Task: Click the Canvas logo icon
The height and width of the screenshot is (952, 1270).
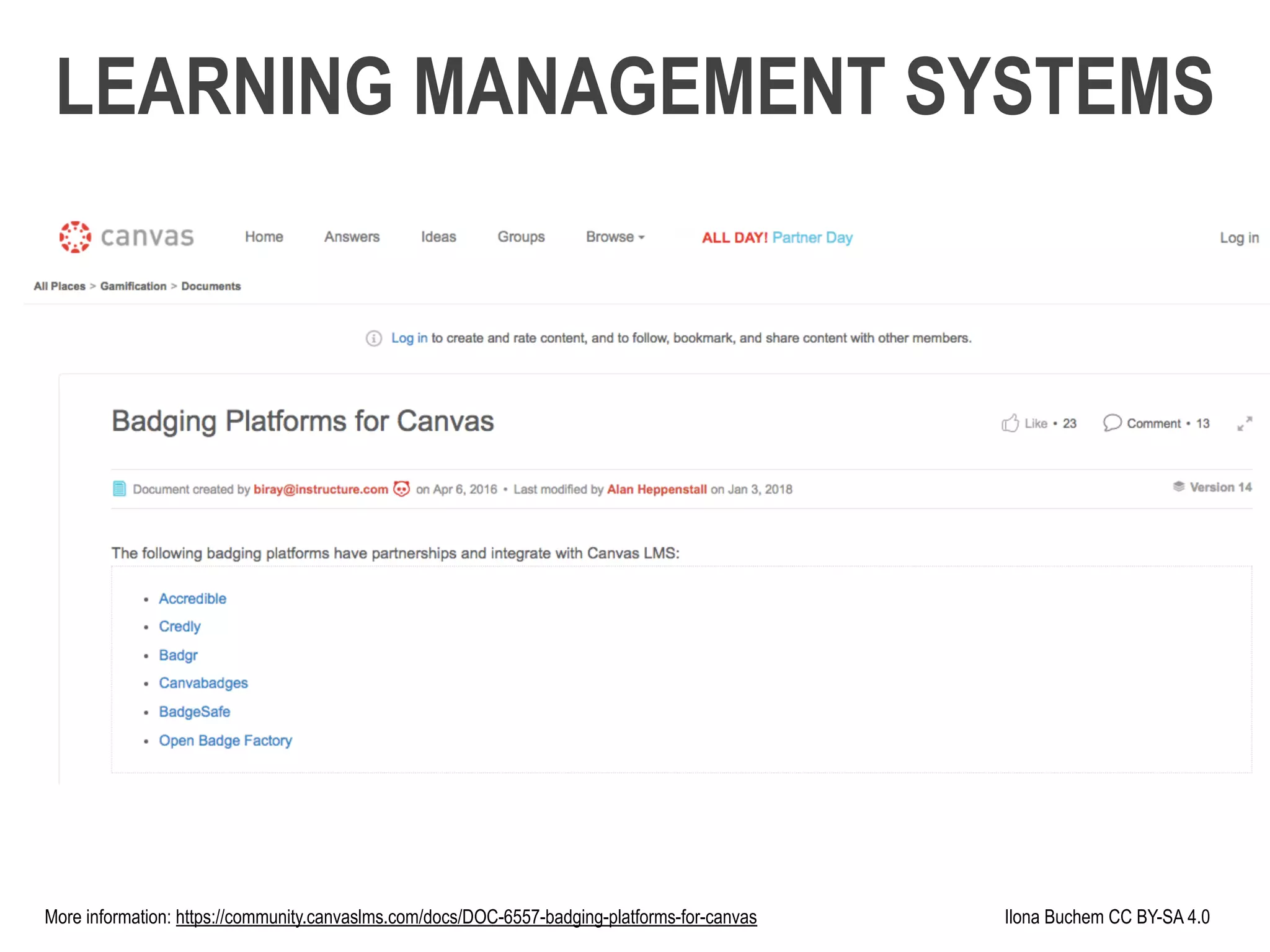Action: coord(75,237)
